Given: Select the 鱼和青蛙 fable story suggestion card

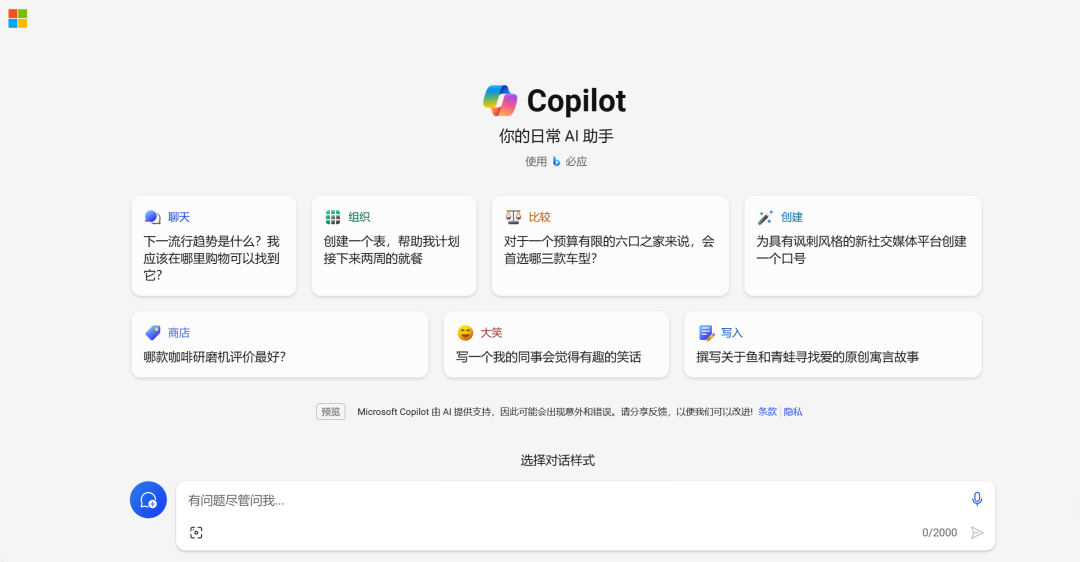Looking at the screenshot, I should click(832, 344).
